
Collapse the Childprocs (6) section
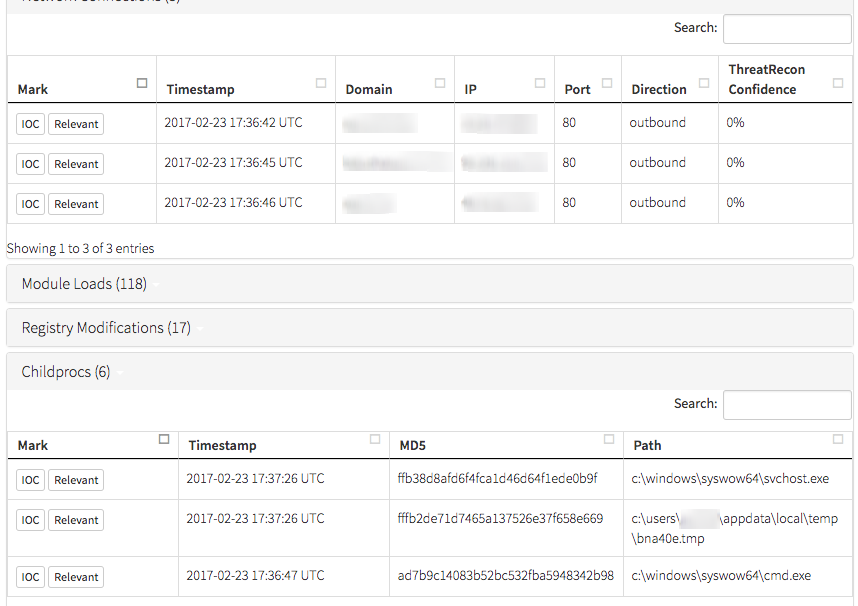(x=66, y=372)
